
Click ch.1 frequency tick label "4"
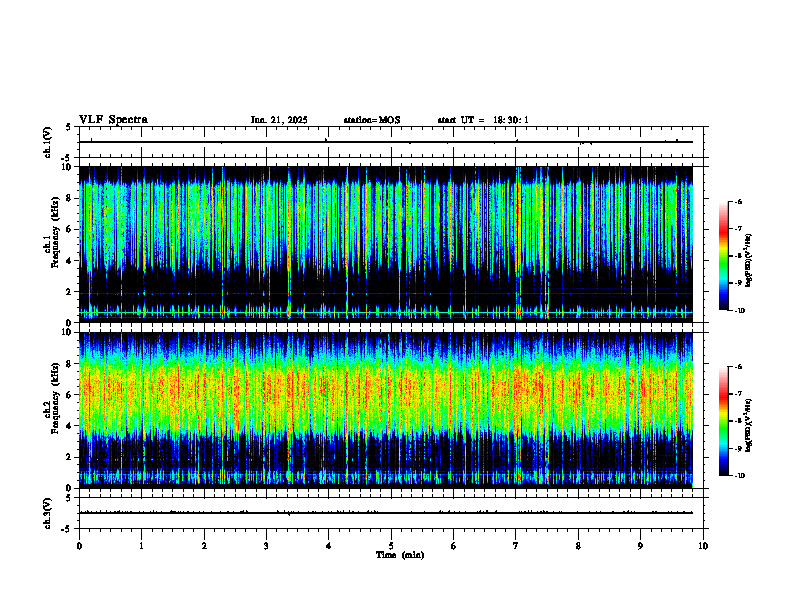click(70, 261)
